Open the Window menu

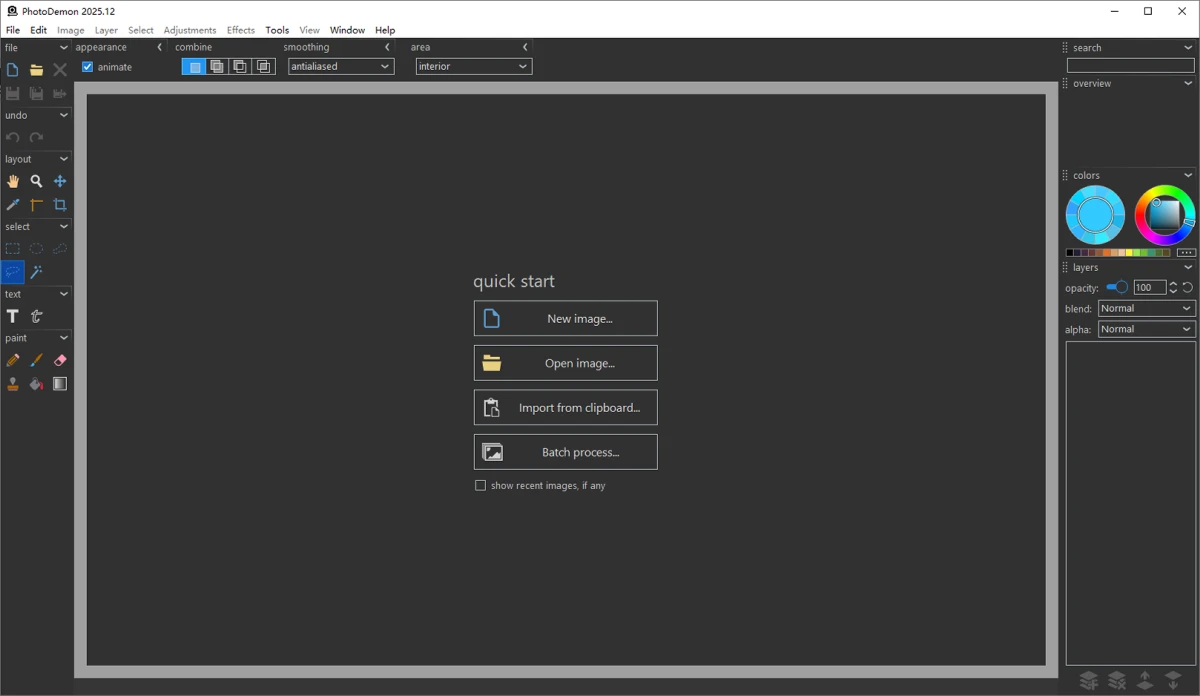[347, 30]
